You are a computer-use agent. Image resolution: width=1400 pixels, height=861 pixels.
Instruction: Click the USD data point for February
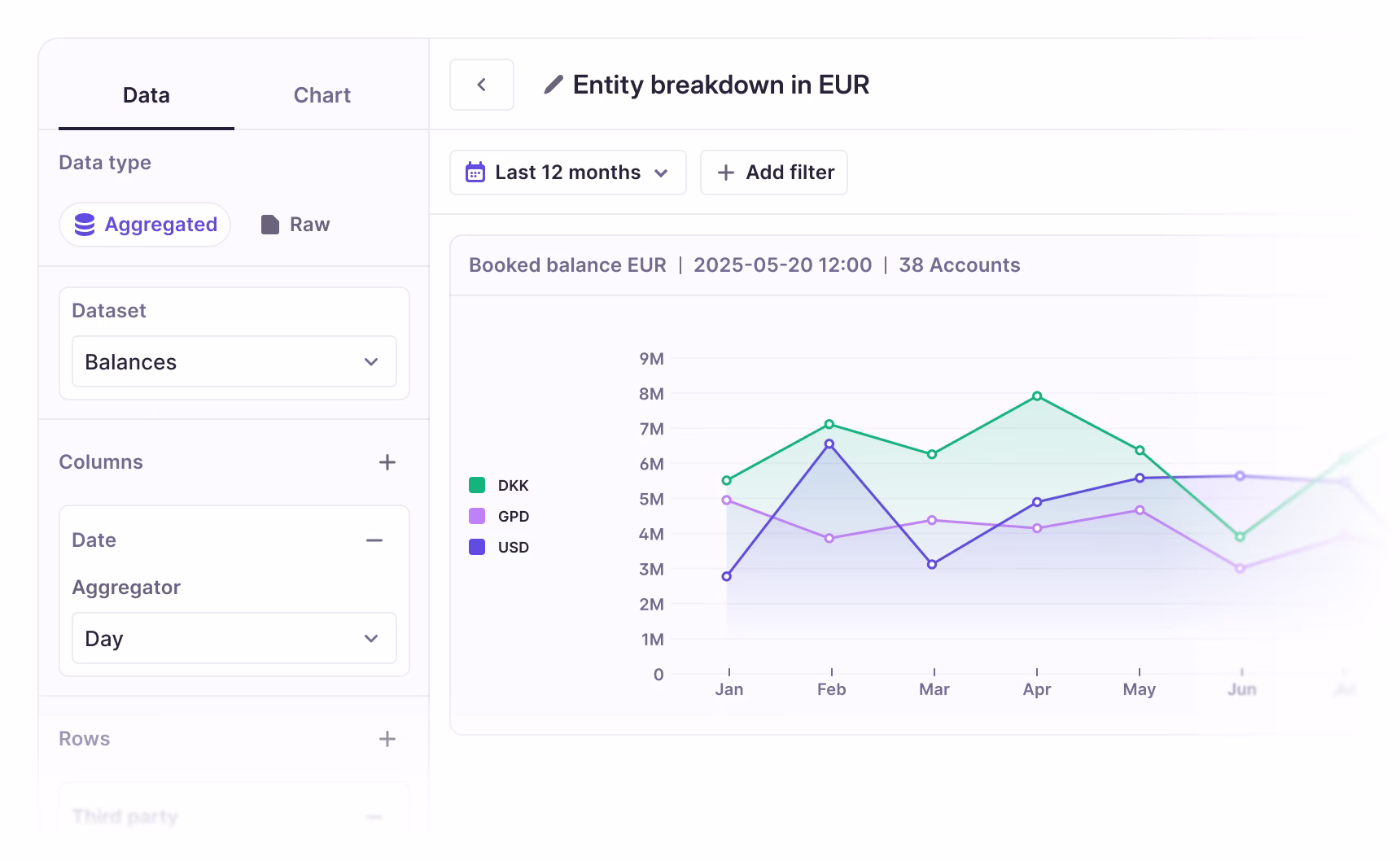pyautogui.click(x=829, y=444)
